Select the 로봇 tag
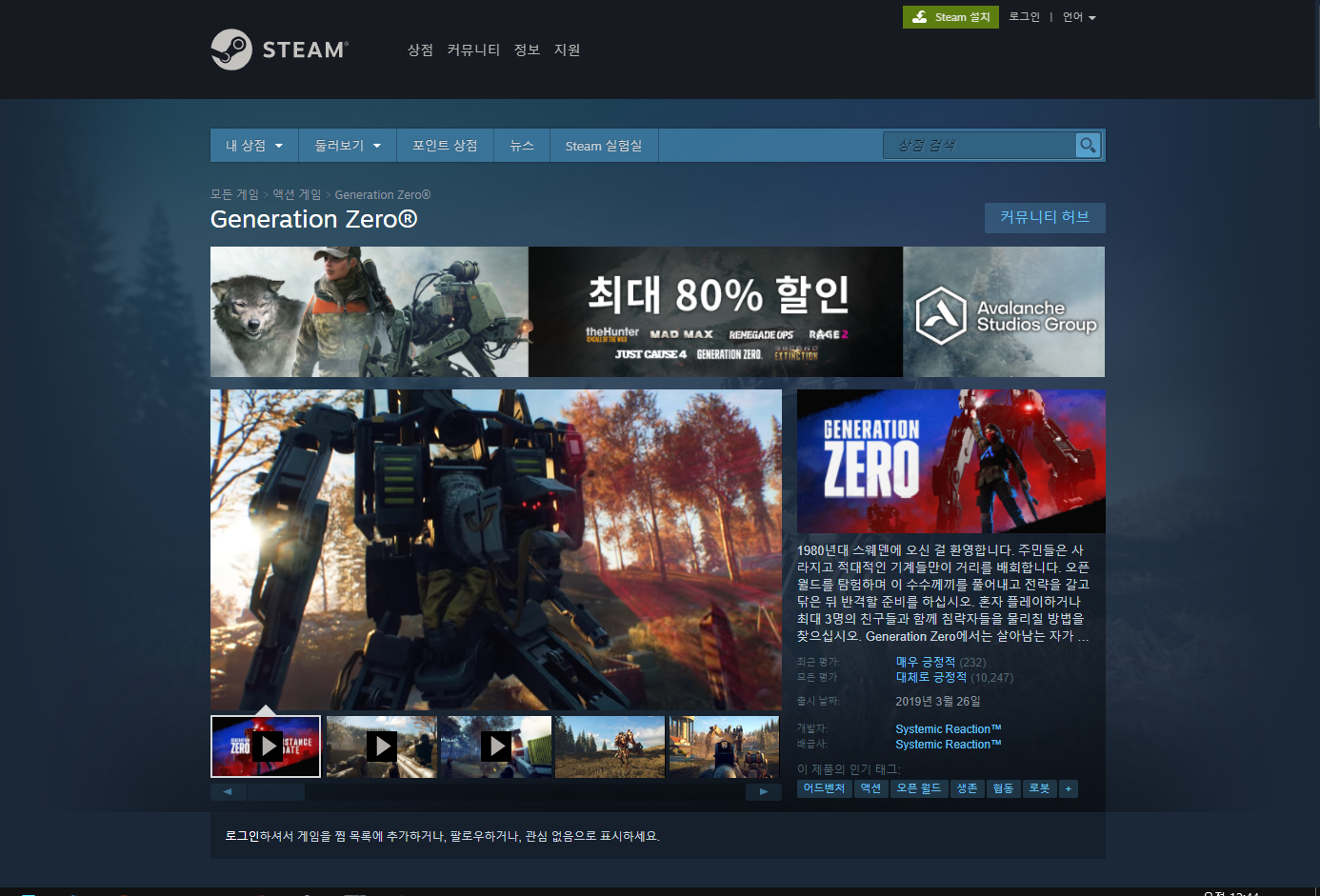This screenshot has width=1320, height=896. tap(1039, 788)
